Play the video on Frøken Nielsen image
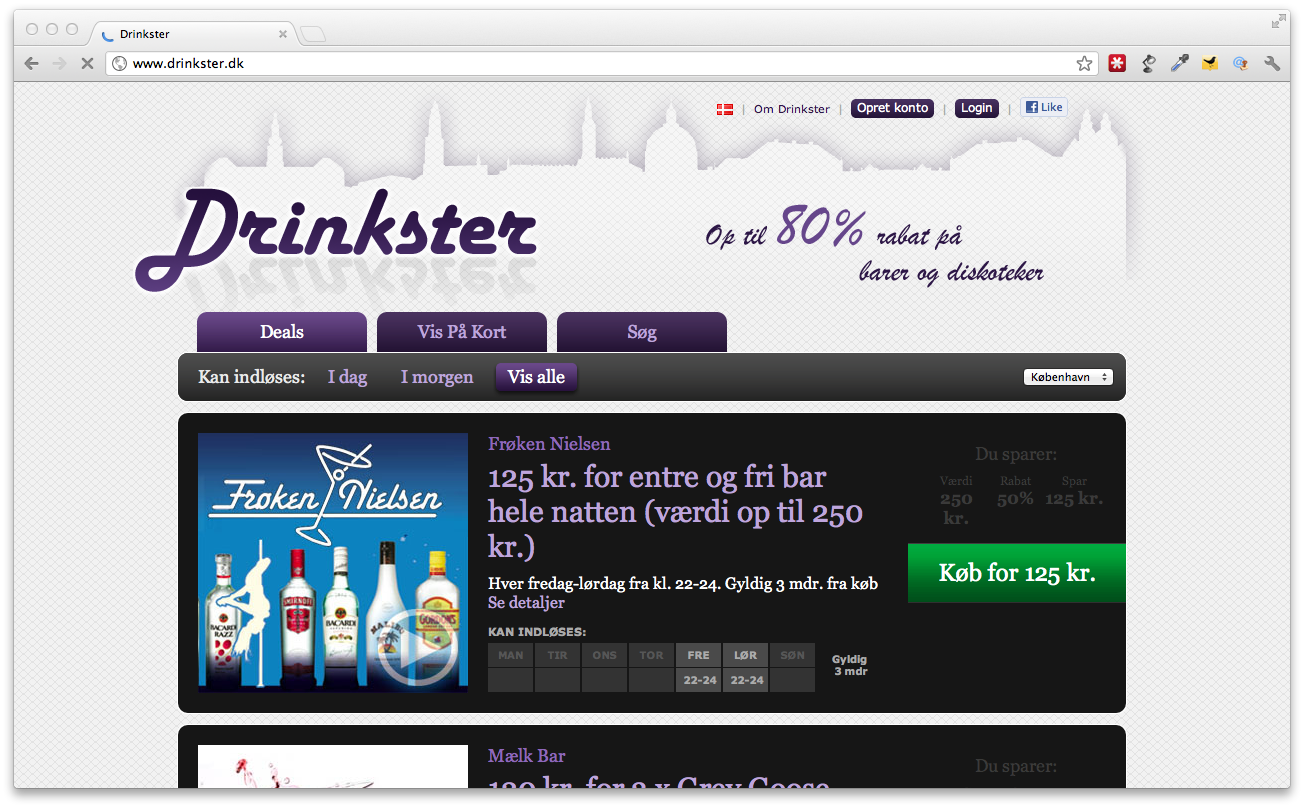The width and height of the screenshot is (1304, 808). pos(417,649)
